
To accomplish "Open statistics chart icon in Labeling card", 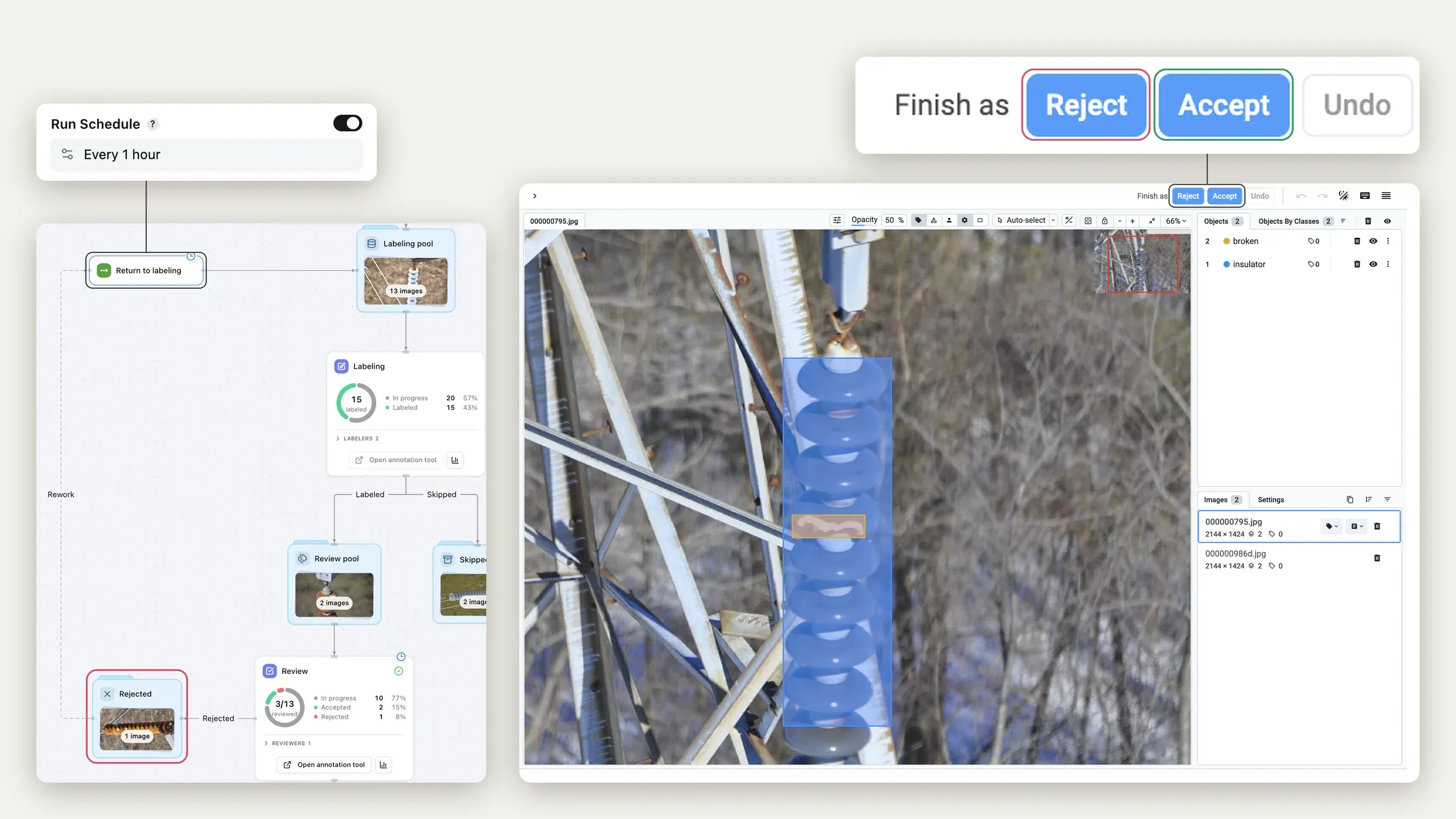I will pyautogui.click(x=455, y=460).
